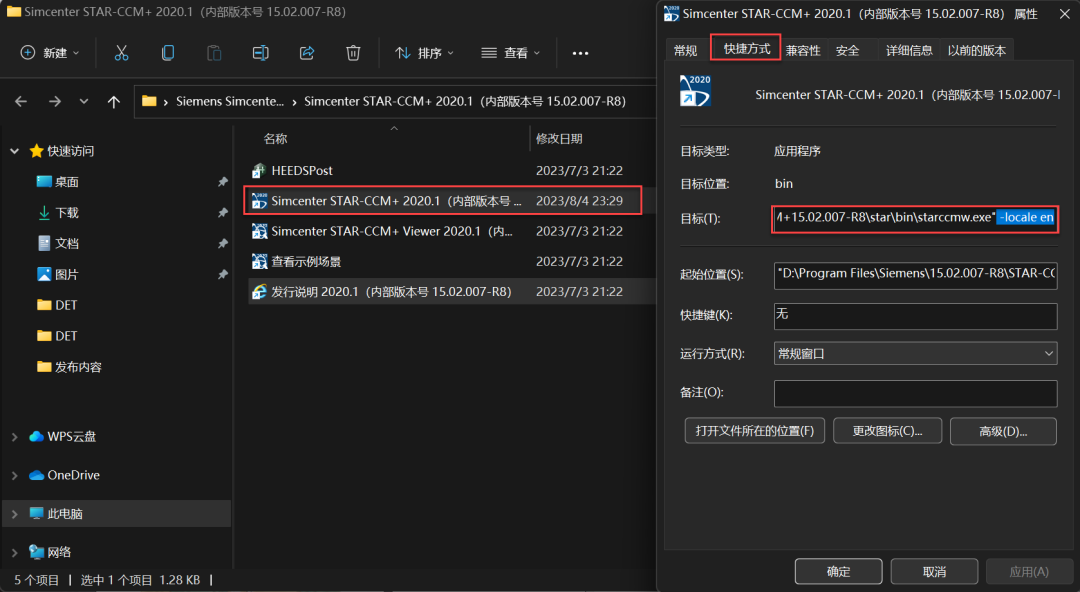The width and height of the screenshot is (1080, 592).
Task: Click the 更改图标(C)... button
Action: coord(887,431)
